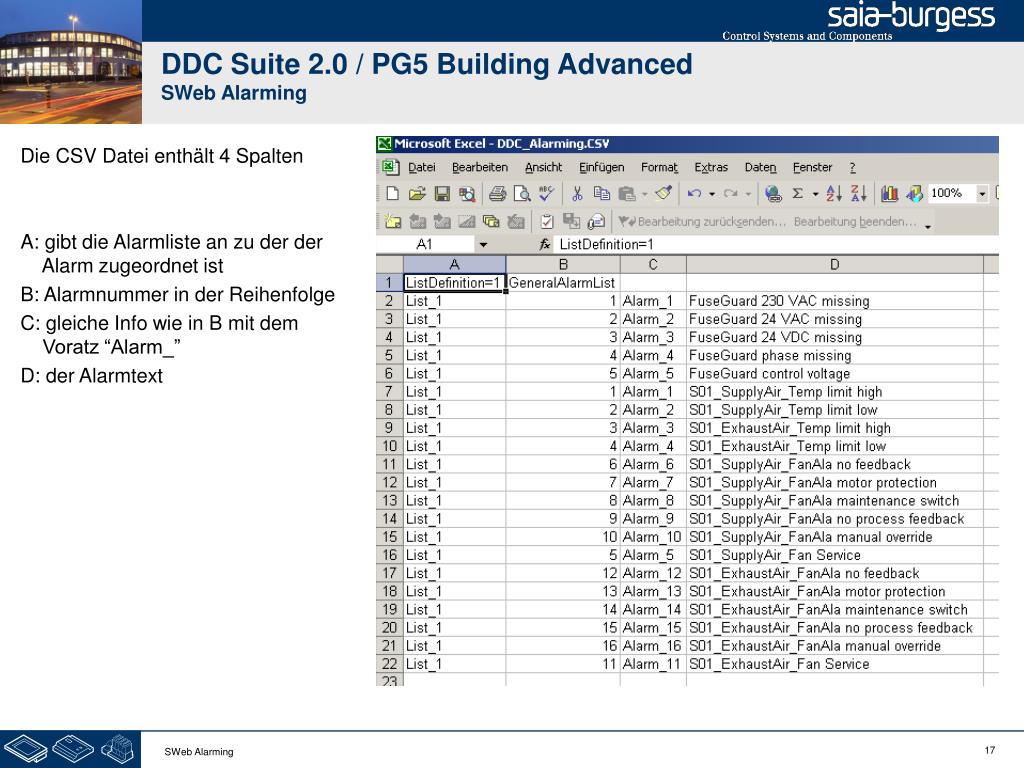
Task: Click the Send to Mail Recipient icon
Action: 596,221
